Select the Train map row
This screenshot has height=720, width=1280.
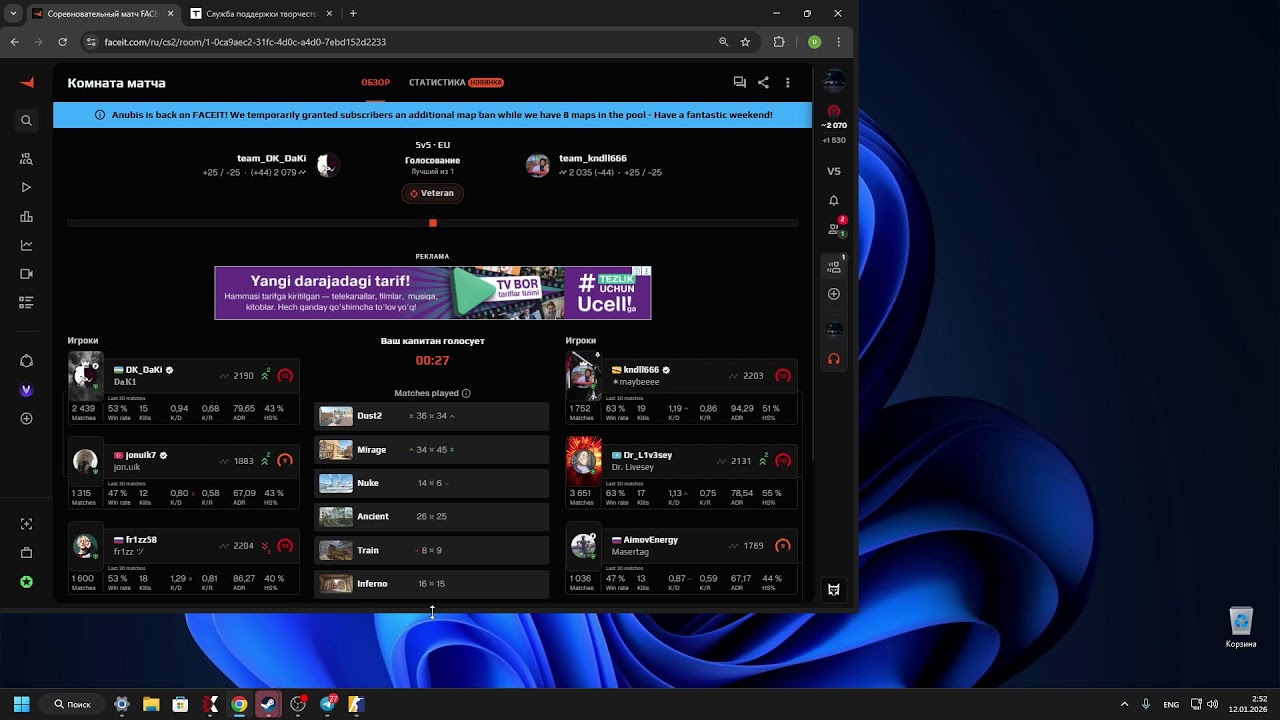432,550
